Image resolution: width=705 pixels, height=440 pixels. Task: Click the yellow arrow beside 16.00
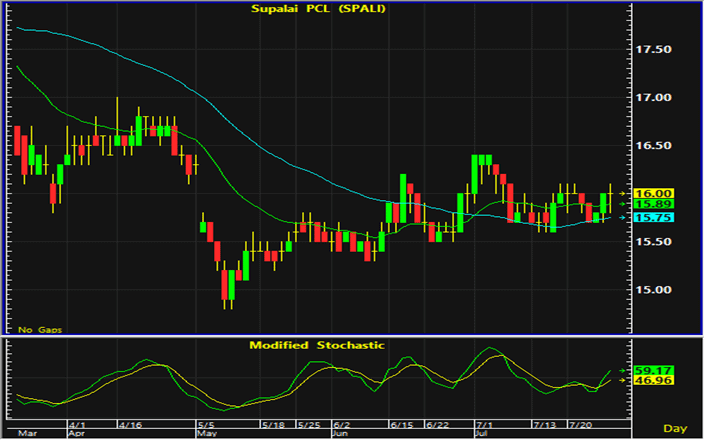click(622, 194)
